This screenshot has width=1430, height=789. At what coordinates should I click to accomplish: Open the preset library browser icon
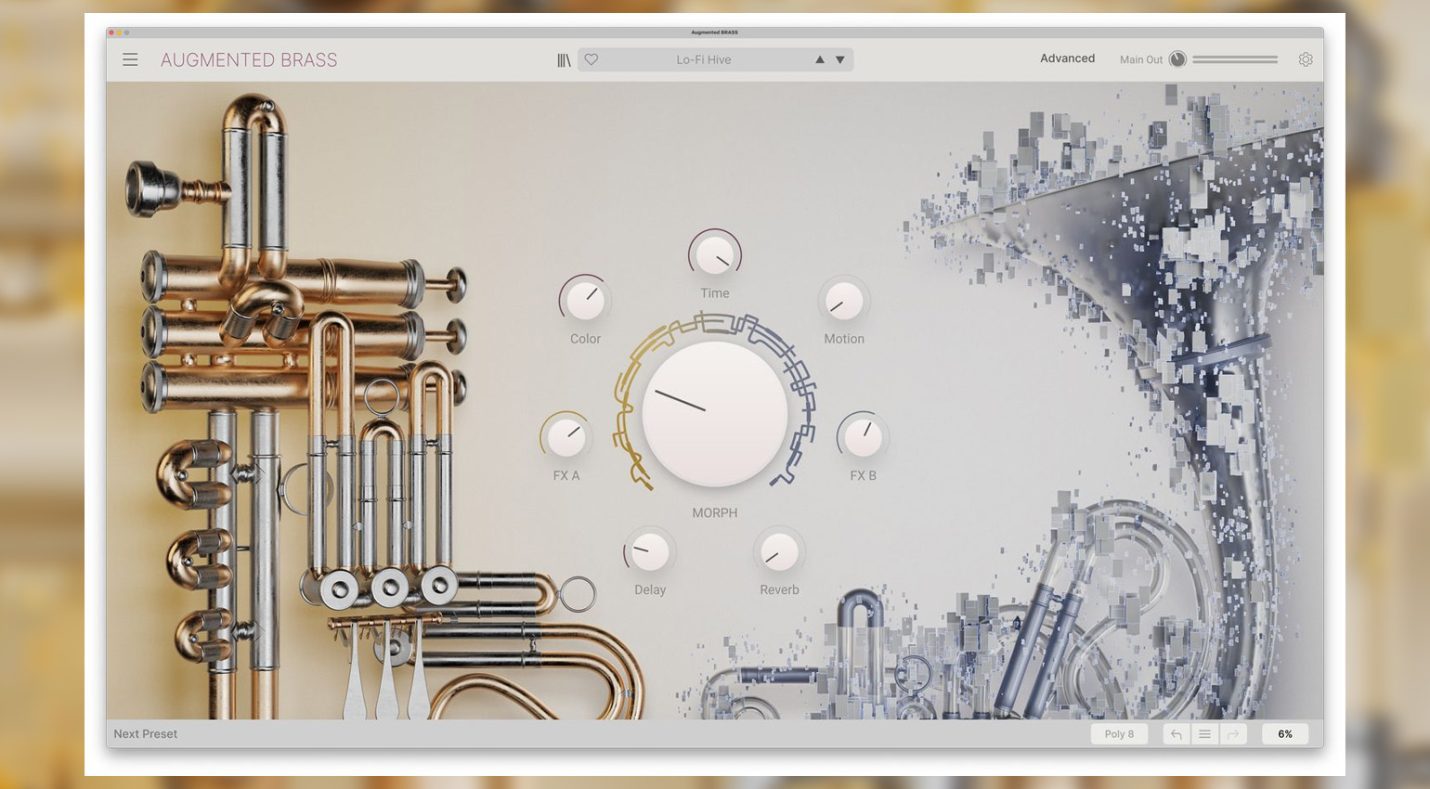562,59
